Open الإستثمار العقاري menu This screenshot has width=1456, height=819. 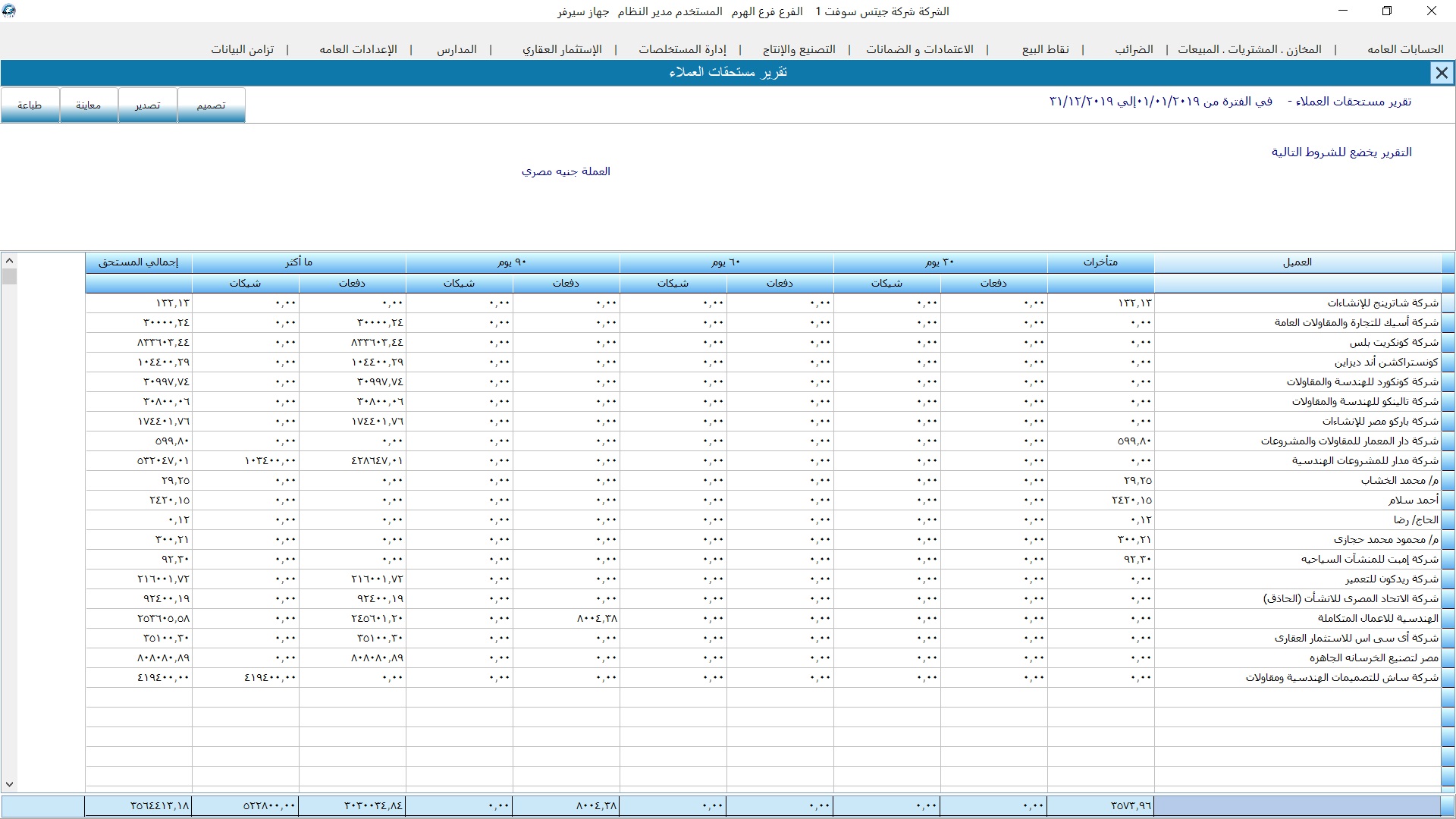562,49
